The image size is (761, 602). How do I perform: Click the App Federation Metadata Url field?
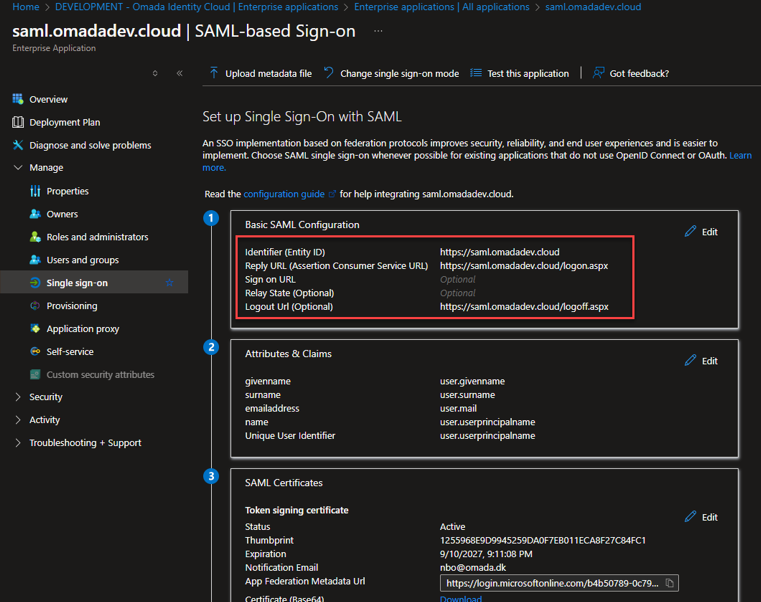coord(559,583)
